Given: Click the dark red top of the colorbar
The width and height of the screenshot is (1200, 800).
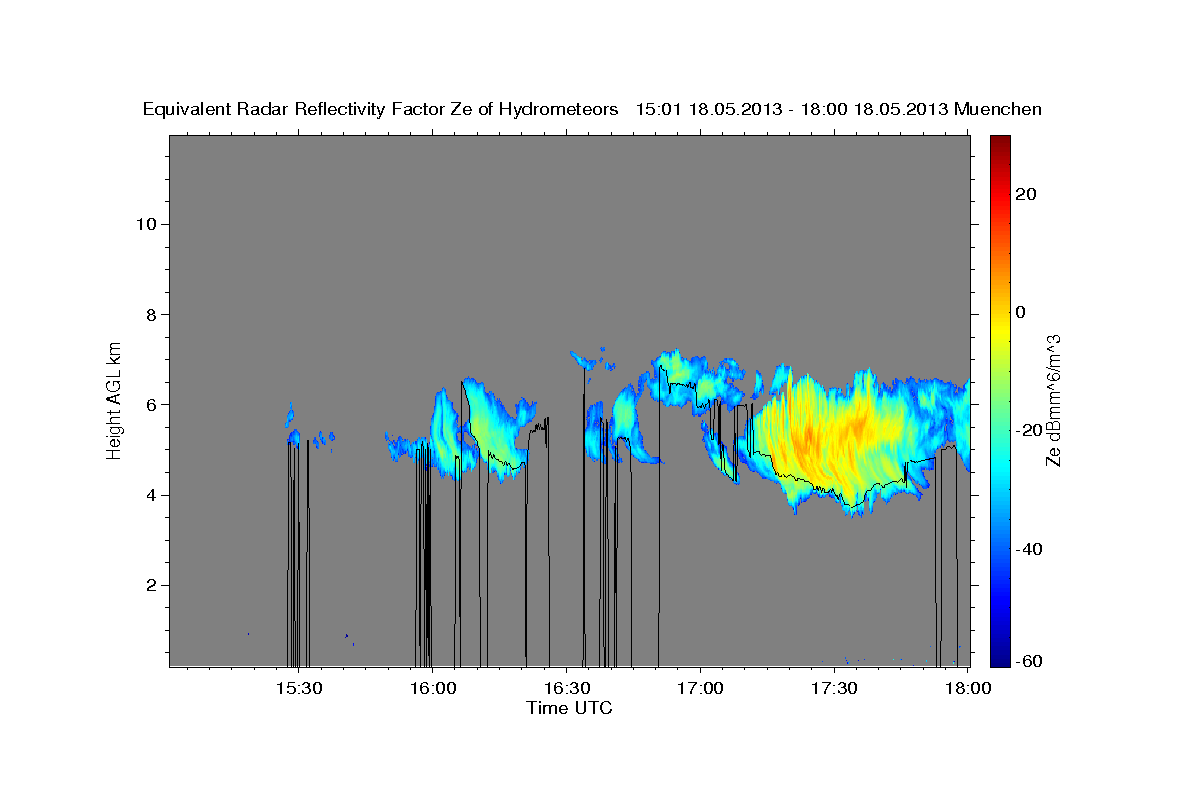Looking at the screenshot, I should point(1000,143).
